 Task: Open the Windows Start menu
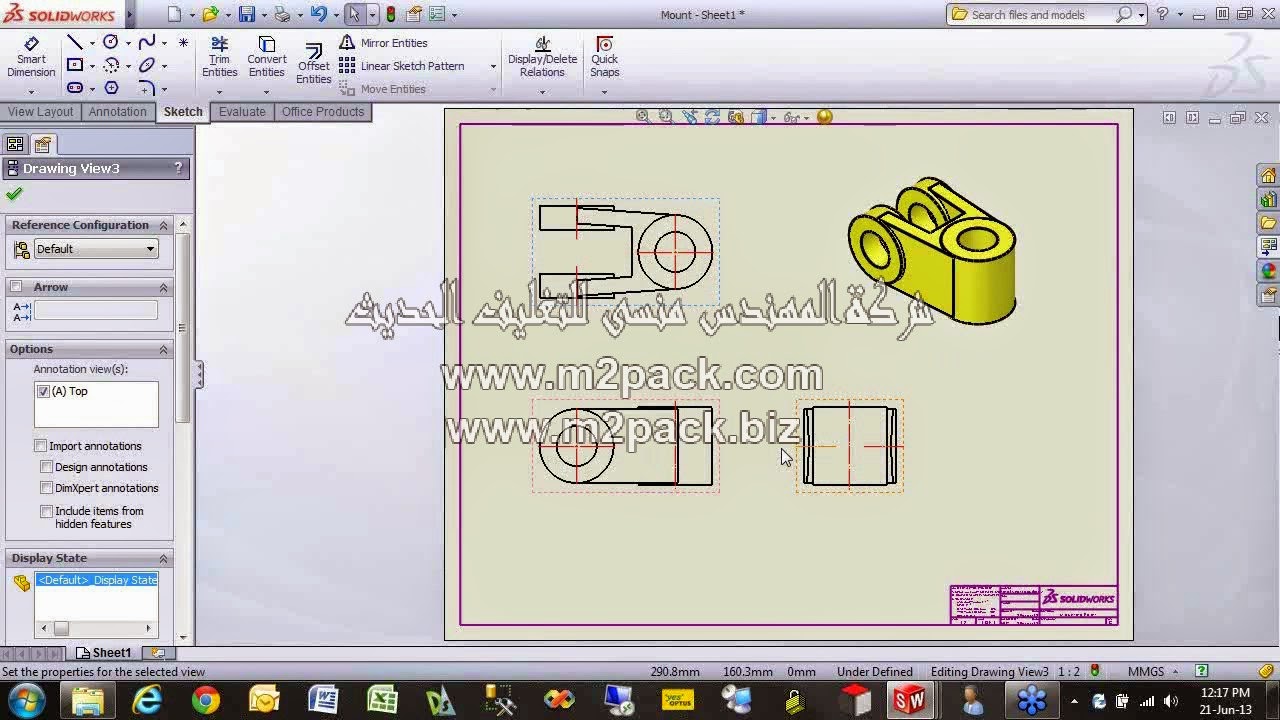(x=26, y=700)
